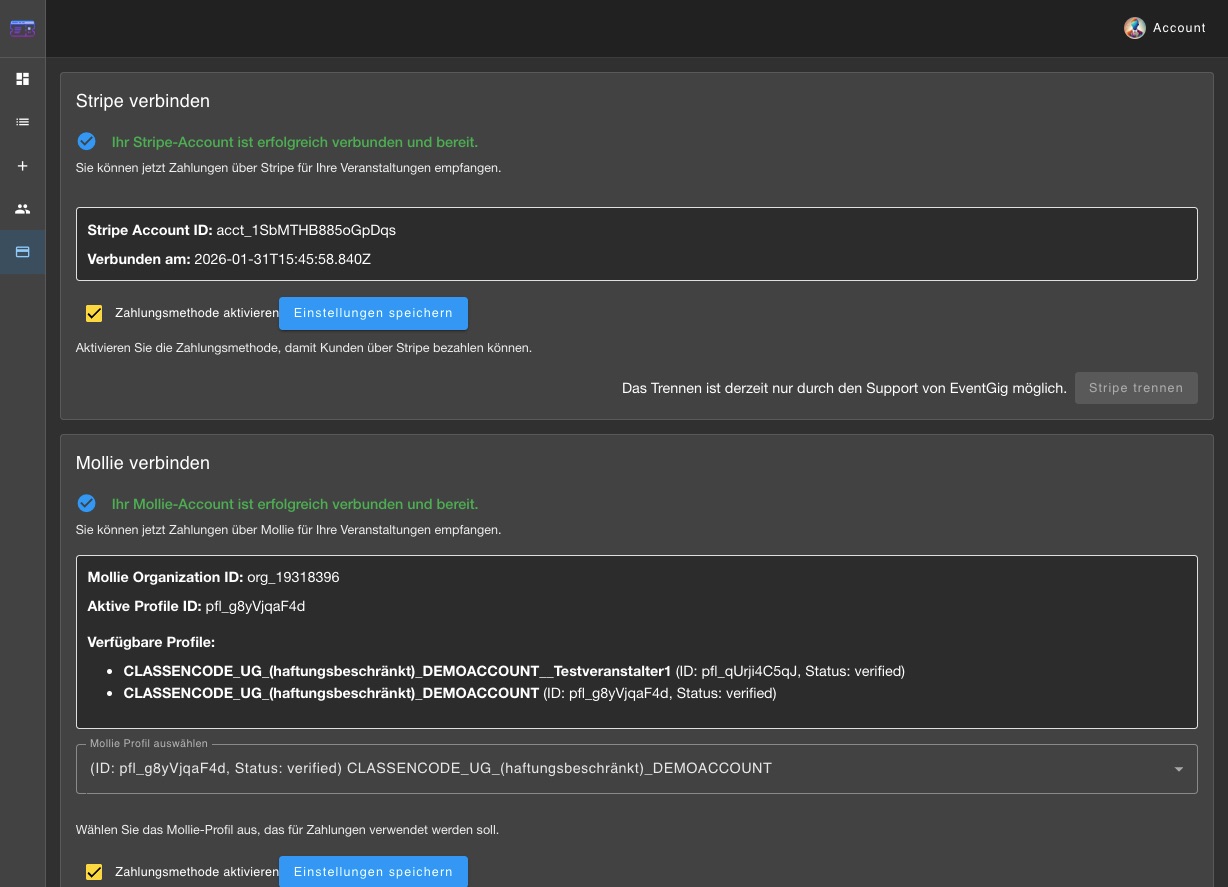Click the Account avatar image
This screenshot has height=887, width=1228.
[x=1134, y=28]
